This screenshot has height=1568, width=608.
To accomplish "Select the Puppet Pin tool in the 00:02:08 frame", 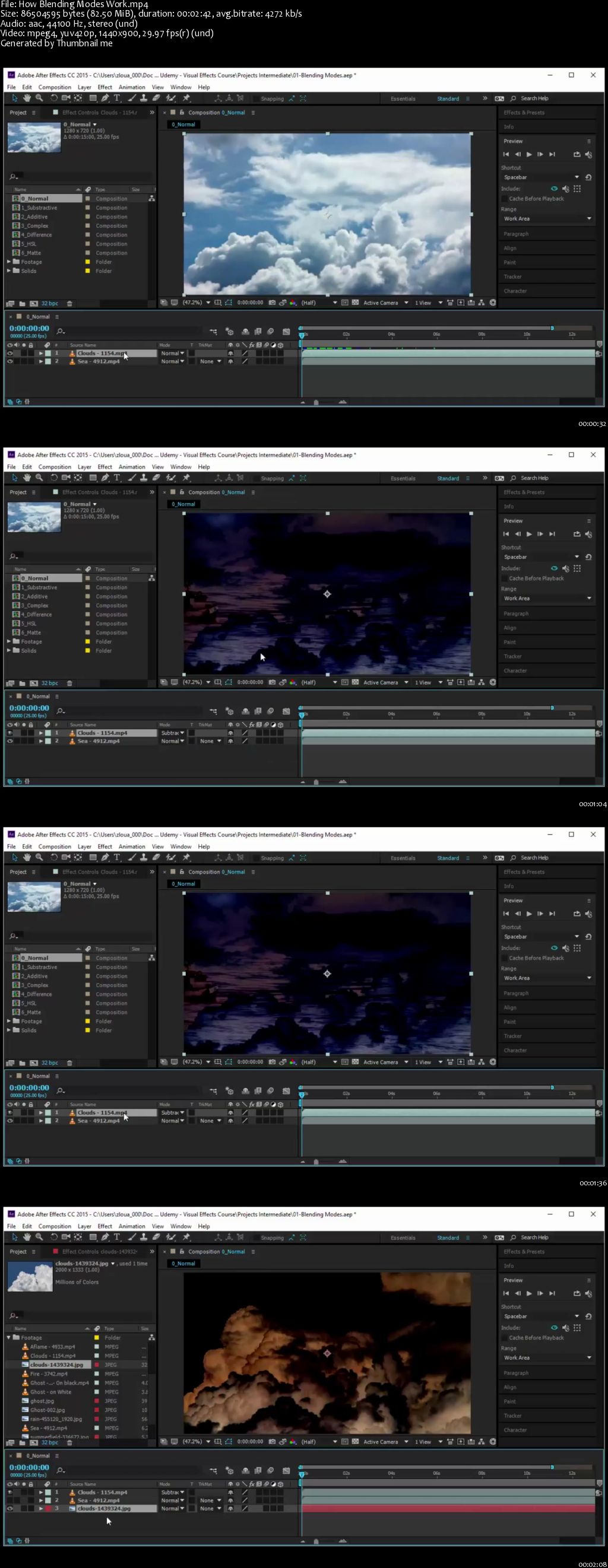I will [x=186, y=1238].
